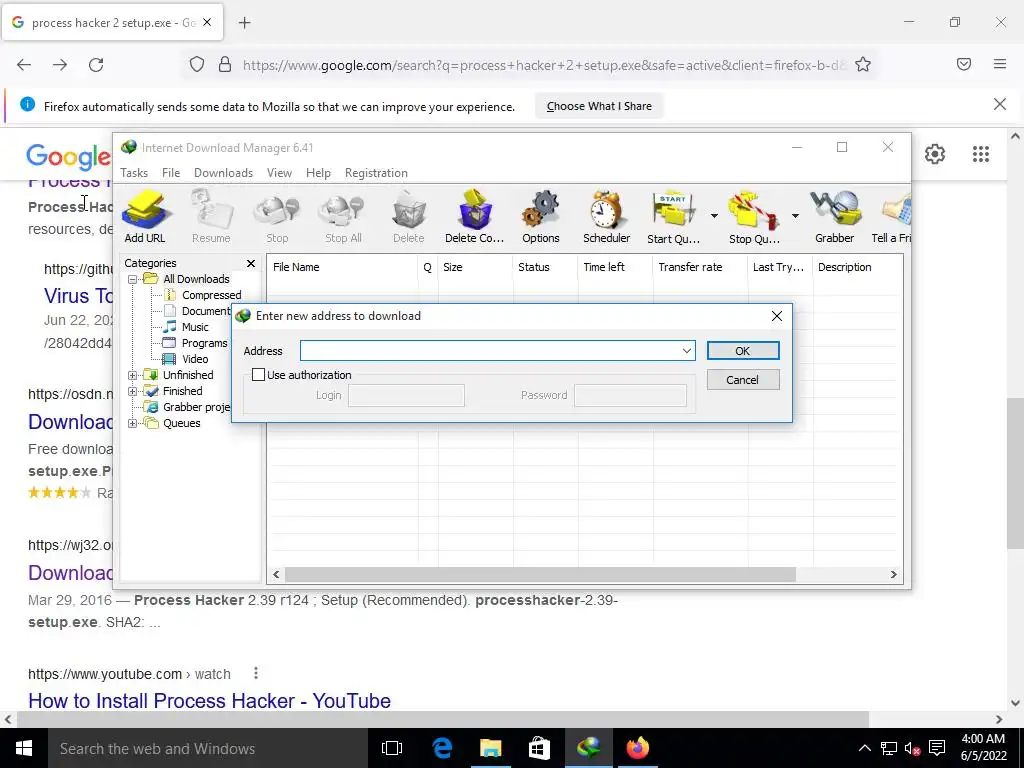Bookmark this page star icon
The height and width of the screenshot is (768, 1024).
click(x=863, y=65)
